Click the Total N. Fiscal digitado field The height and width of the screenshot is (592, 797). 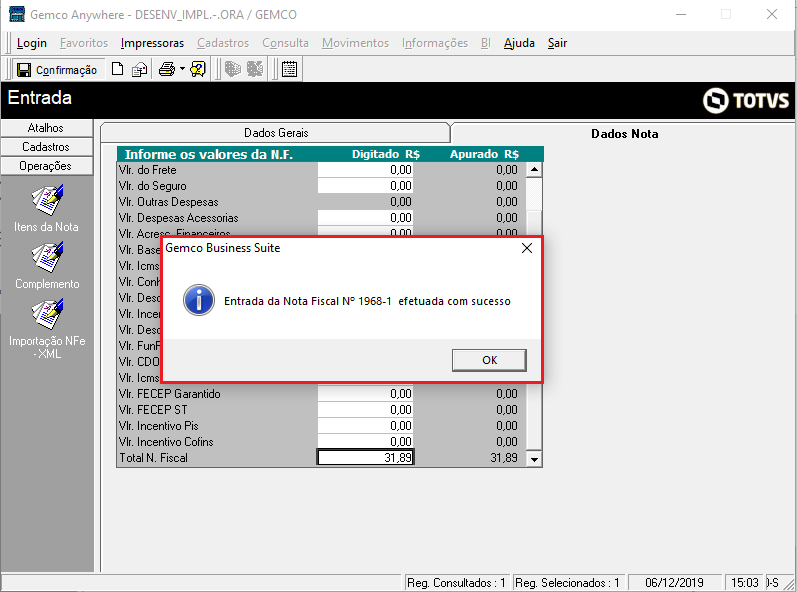click(365, 457)
